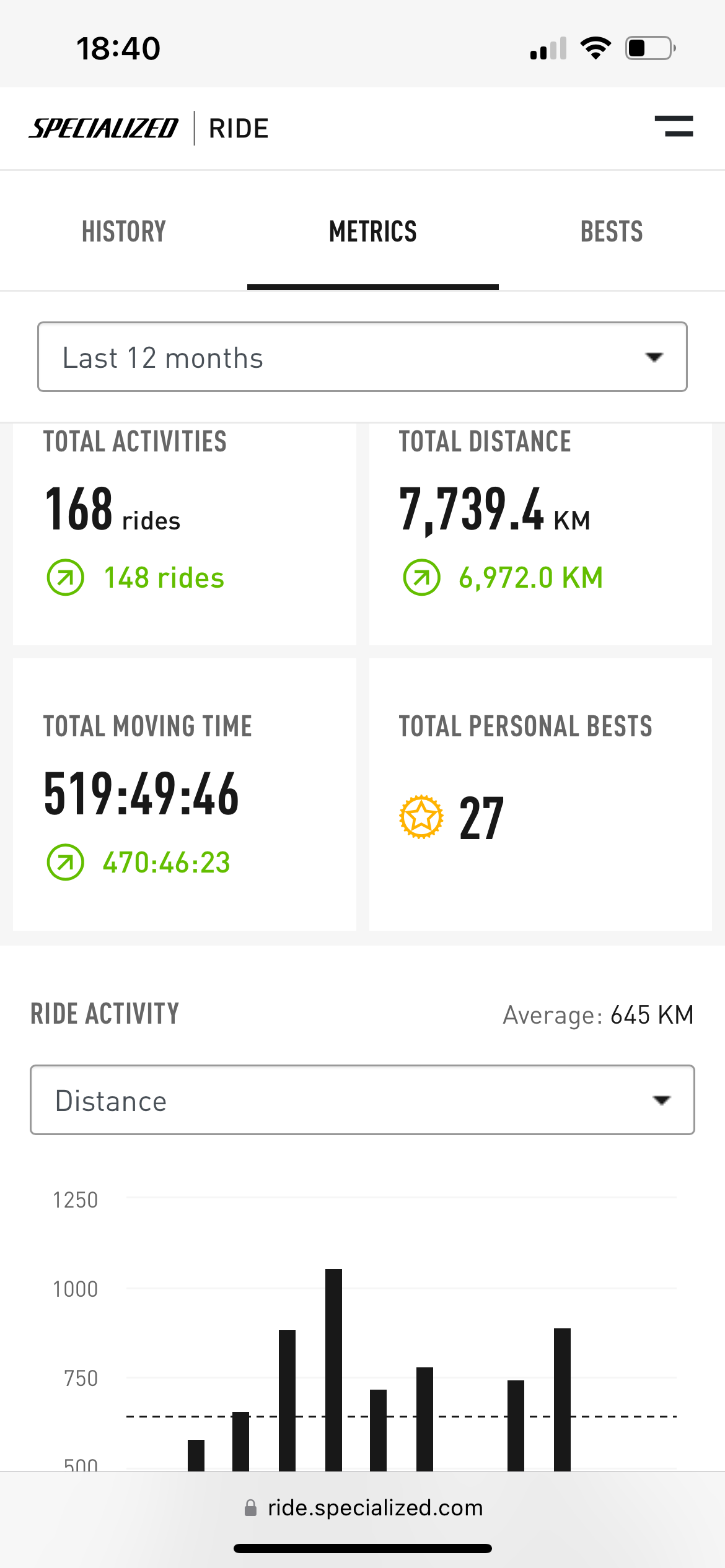
Task: Click the RIDE header link
Action: 239,128
